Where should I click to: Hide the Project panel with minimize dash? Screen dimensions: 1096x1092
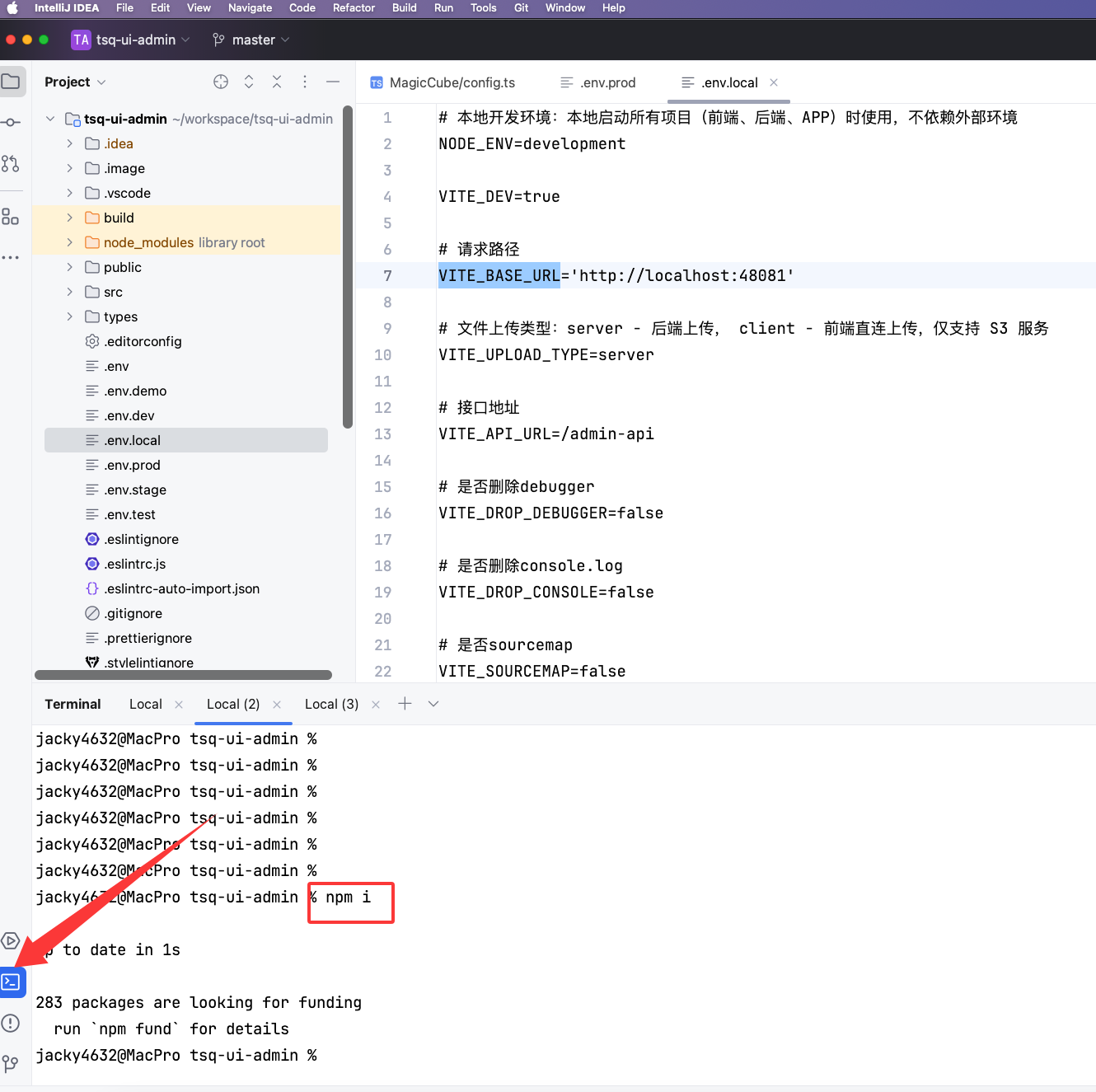click(x=333, y=82)
